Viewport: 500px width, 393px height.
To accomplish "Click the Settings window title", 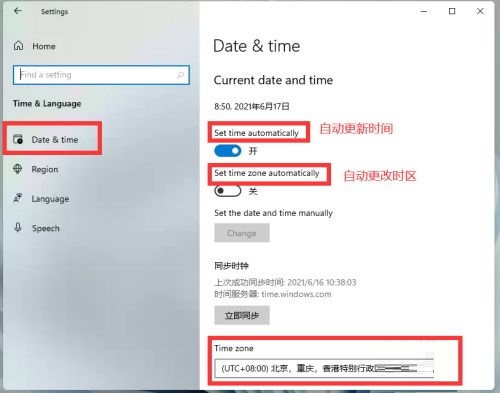I will [54, 12].
